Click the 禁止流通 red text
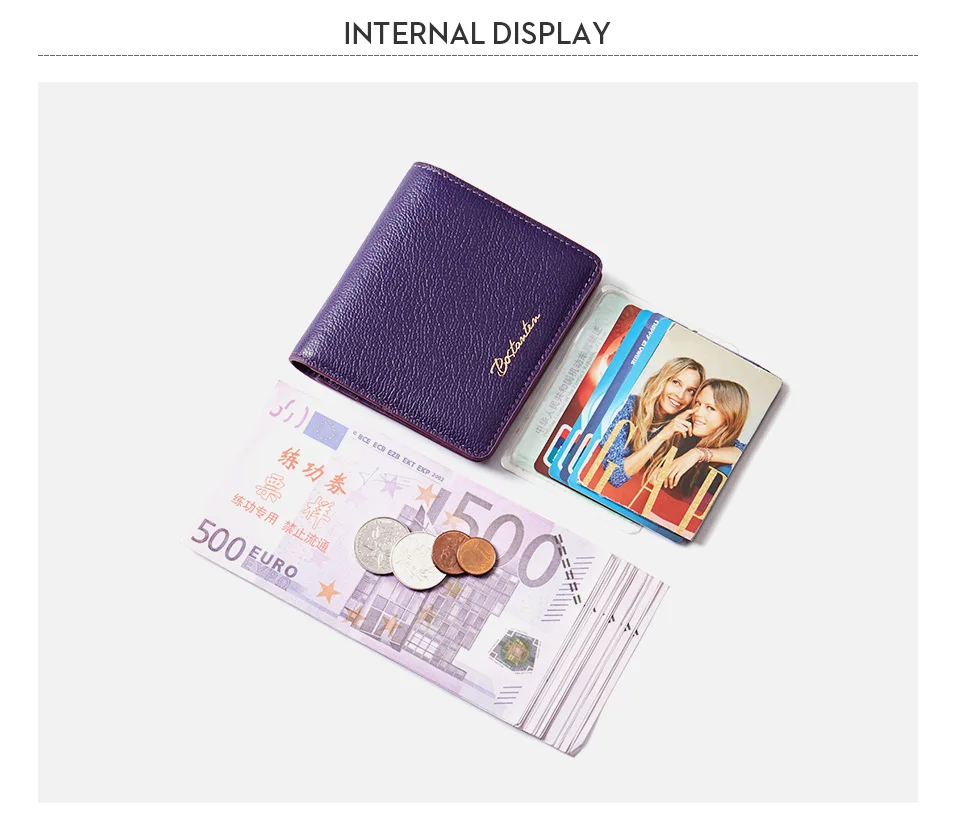Image resolution: width=960 pixels, height=820 pixels. [305, 536]
